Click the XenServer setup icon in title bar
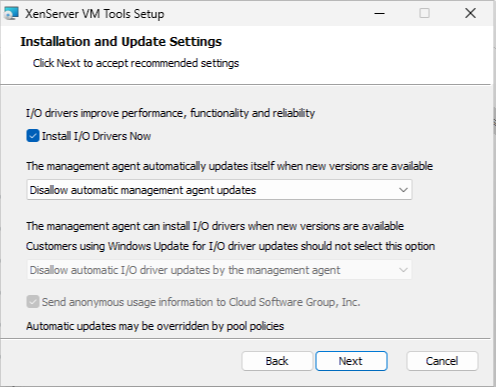 [x=11, y=14]
